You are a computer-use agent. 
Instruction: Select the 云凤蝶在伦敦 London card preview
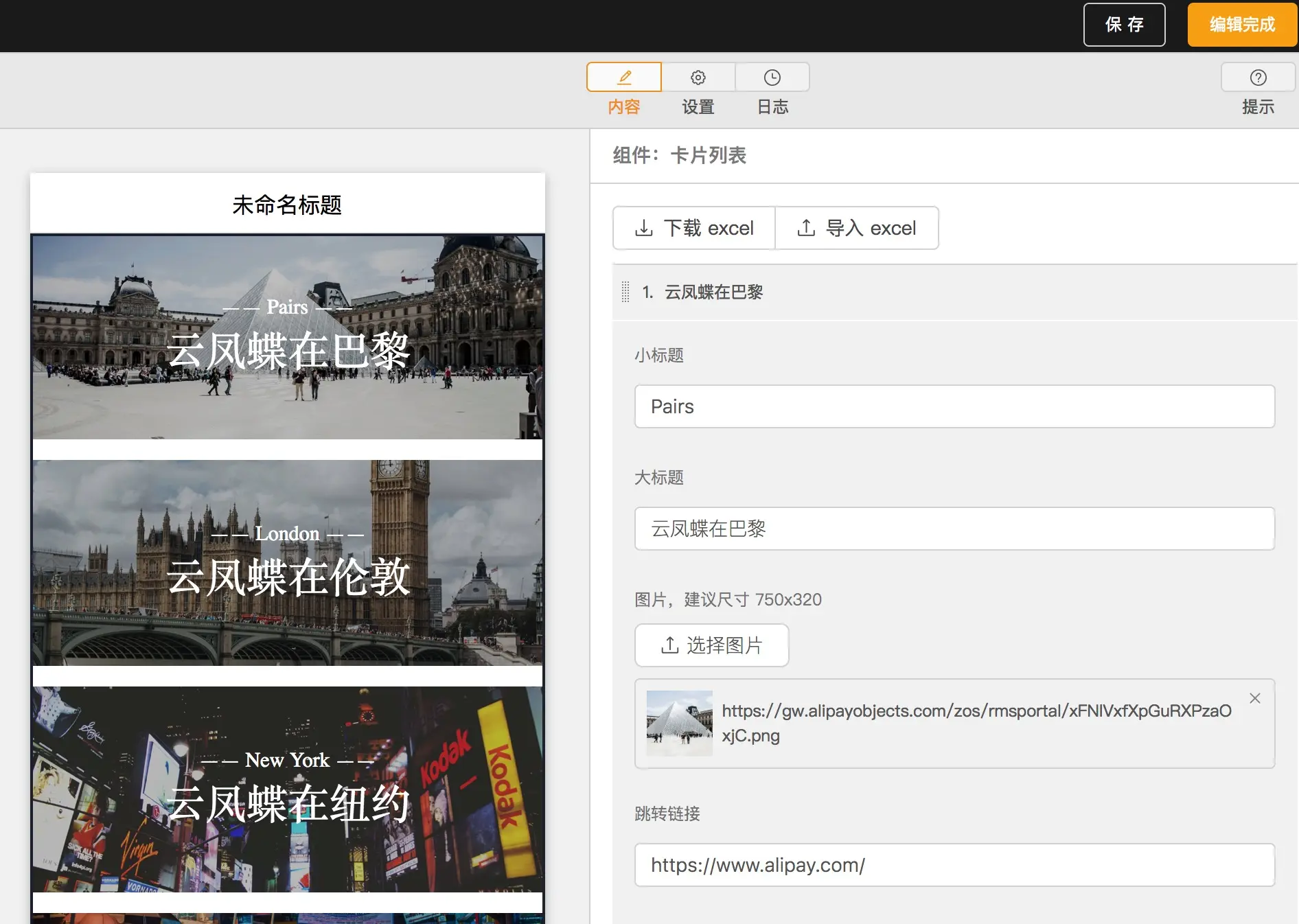point(288,563)
